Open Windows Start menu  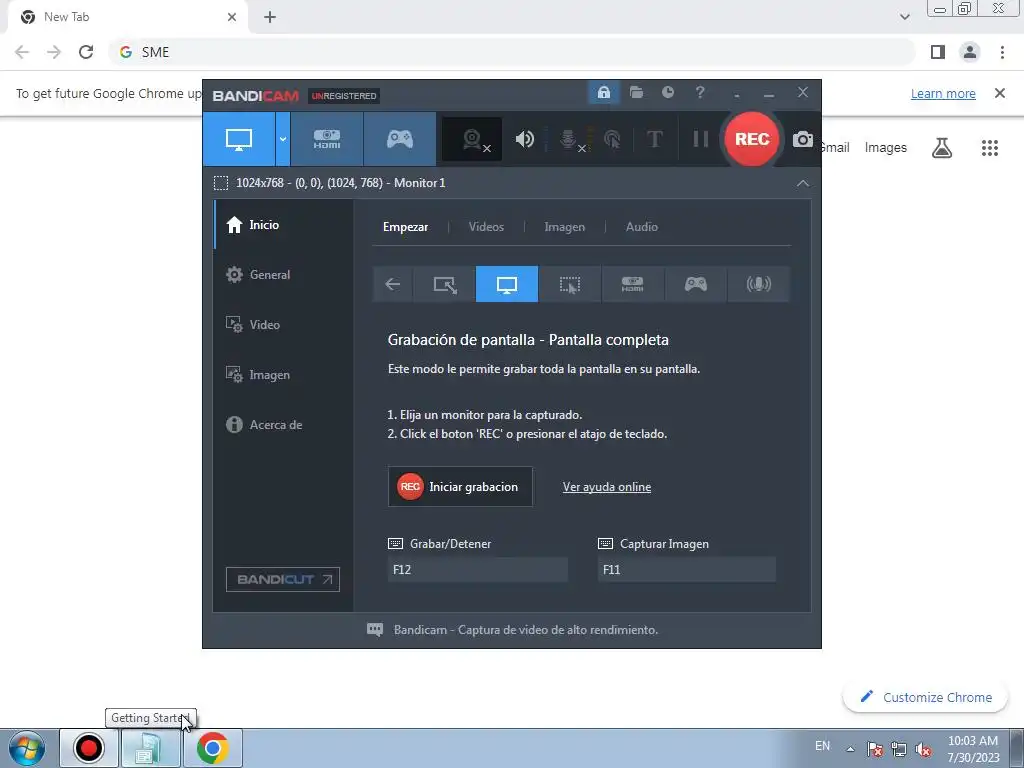pos(26,748)
